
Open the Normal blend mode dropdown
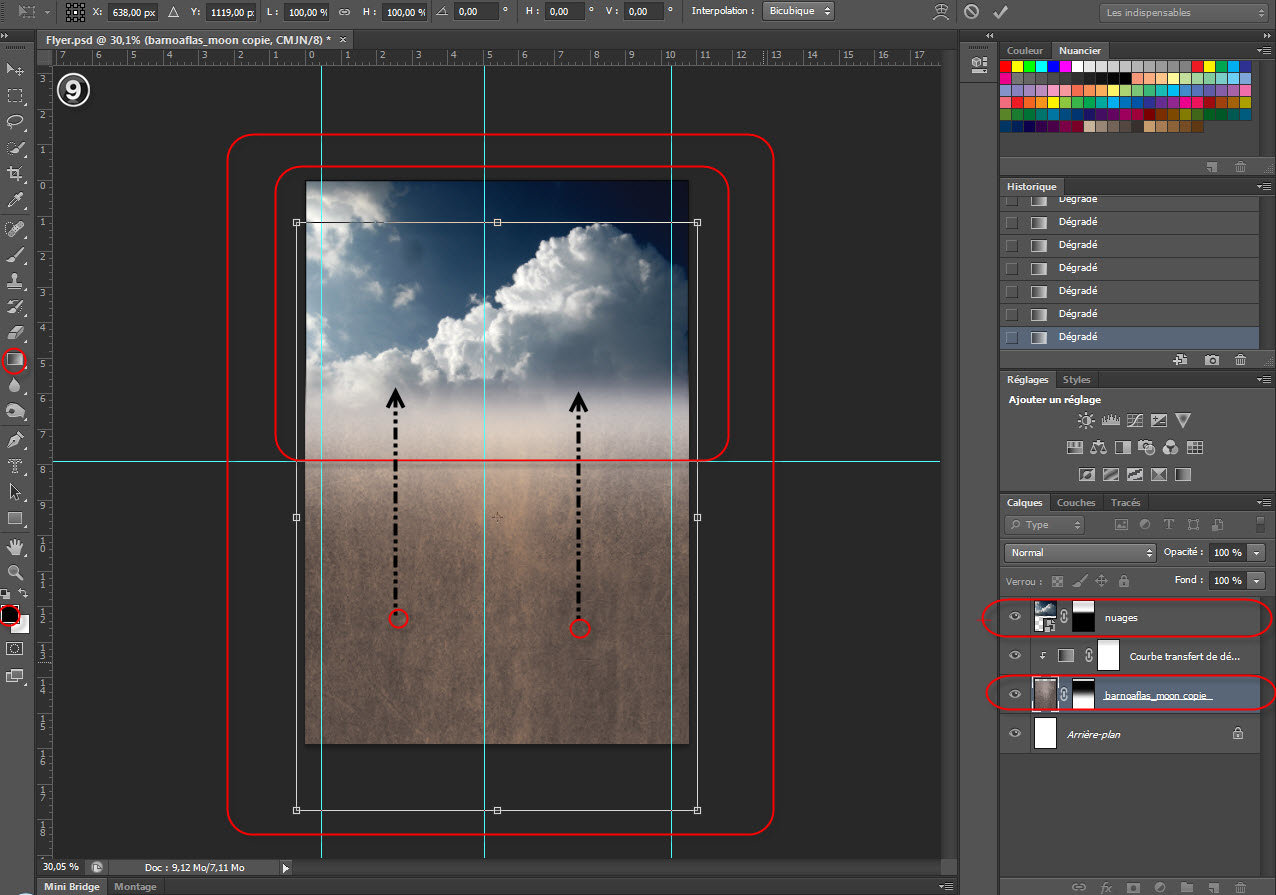pyautogui.click(x=1080, y=552)
